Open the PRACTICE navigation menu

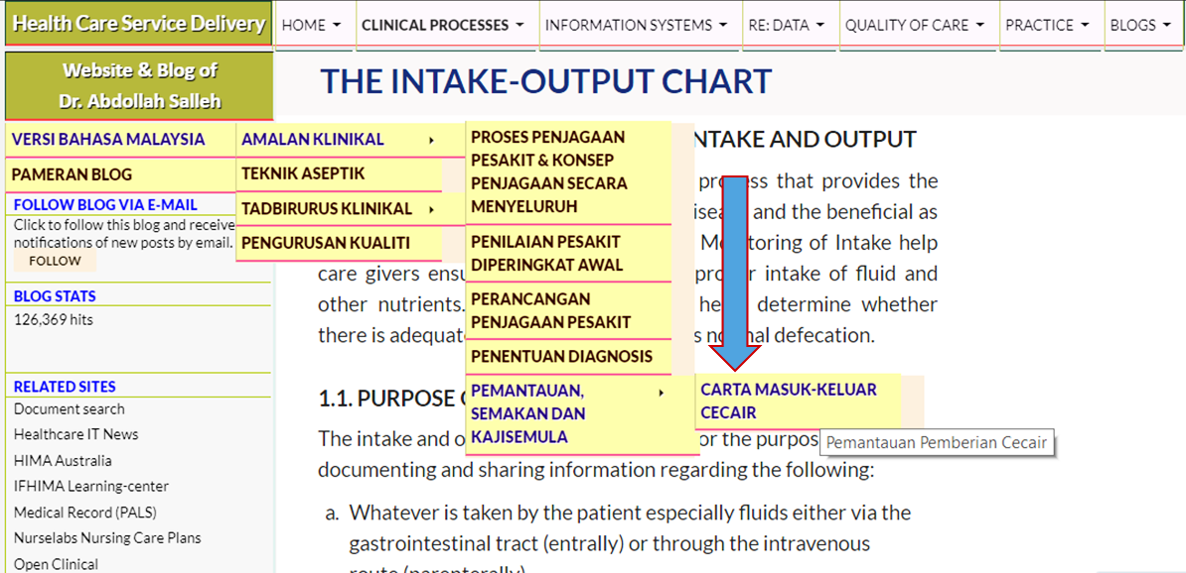pos(1047,25)
